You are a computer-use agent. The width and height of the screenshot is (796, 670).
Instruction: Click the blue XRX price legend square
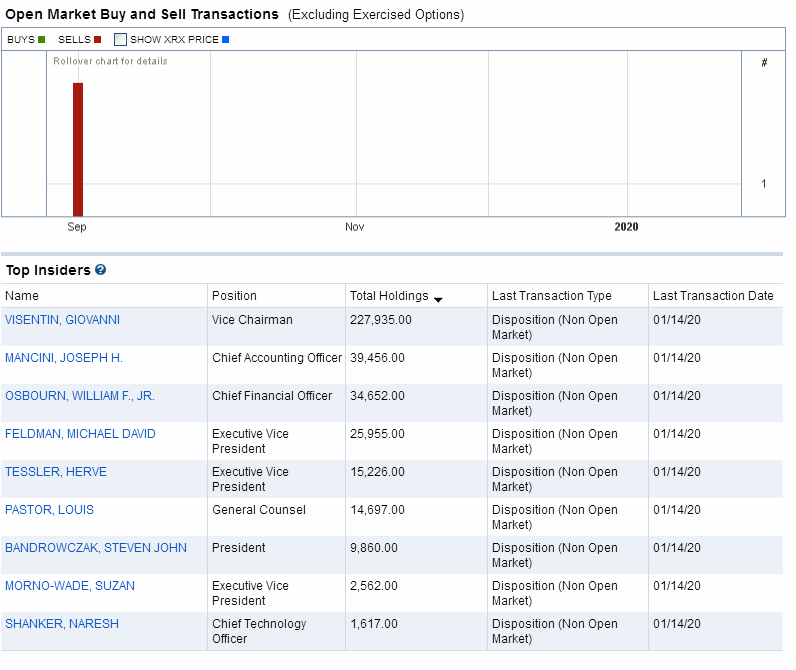(x=225, y=40)
